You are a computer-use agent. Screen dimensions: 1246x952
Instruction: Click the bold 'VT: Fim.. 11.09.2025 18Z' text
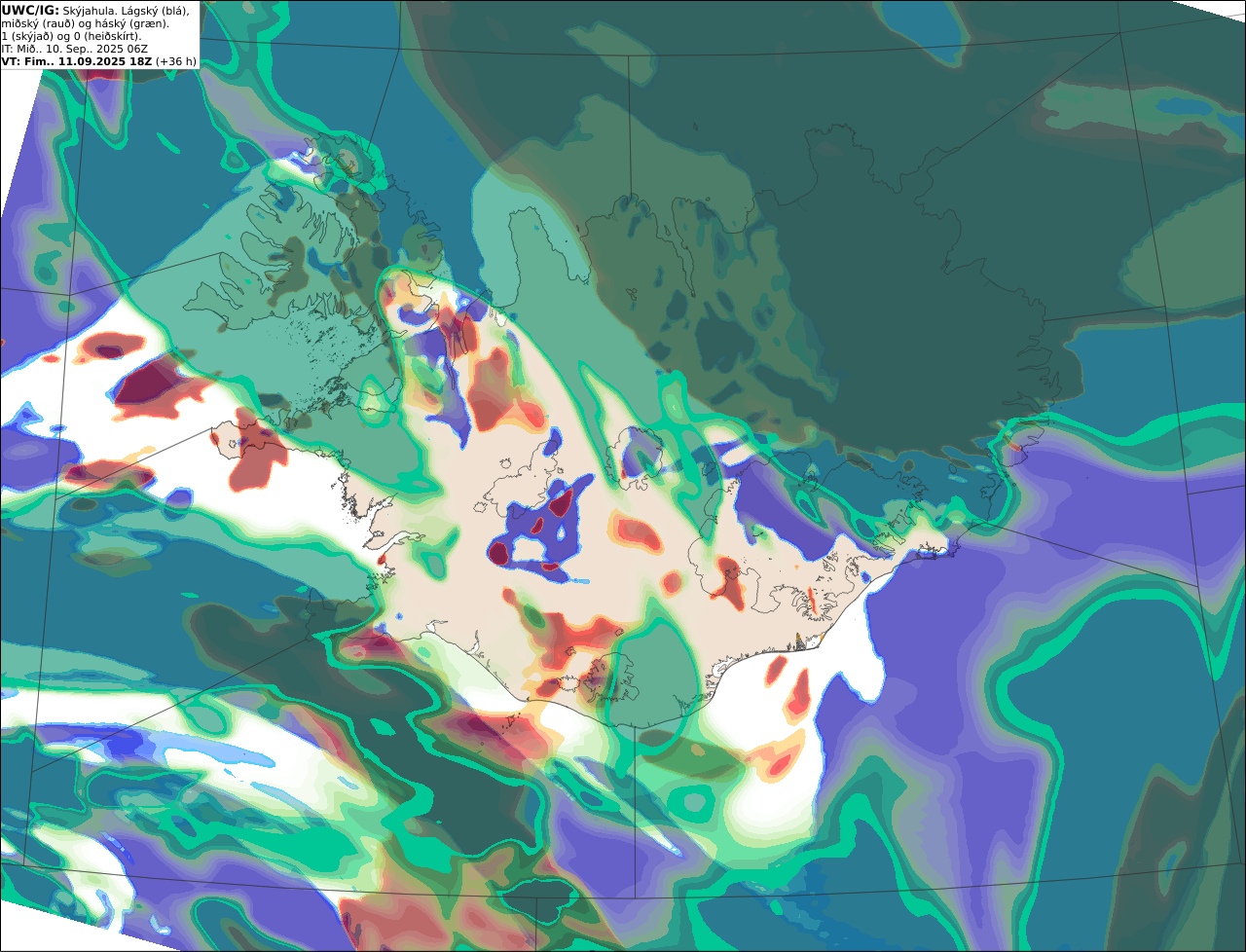(77, 61)
